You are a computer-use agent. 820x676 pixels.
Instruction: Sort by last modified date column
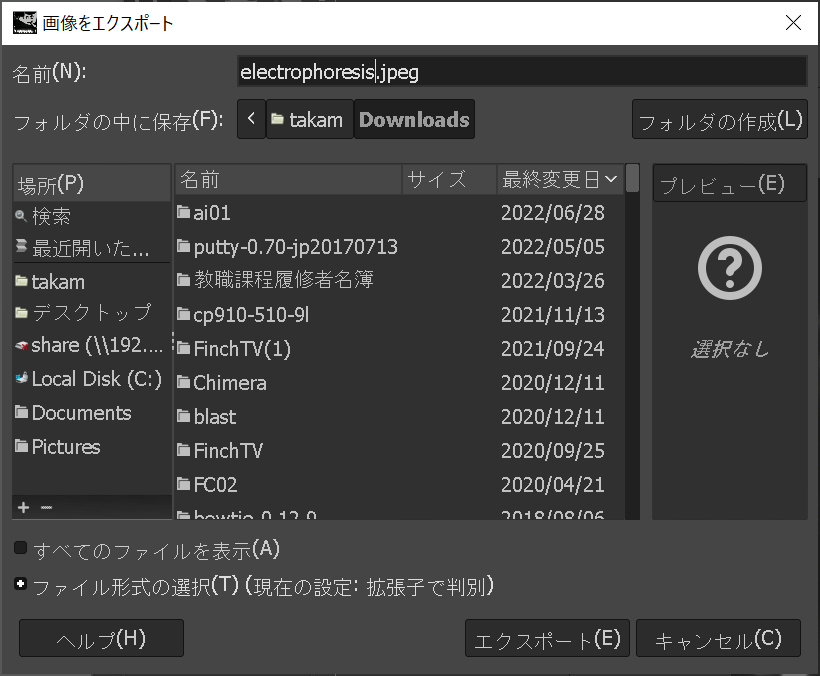(560, 180)
